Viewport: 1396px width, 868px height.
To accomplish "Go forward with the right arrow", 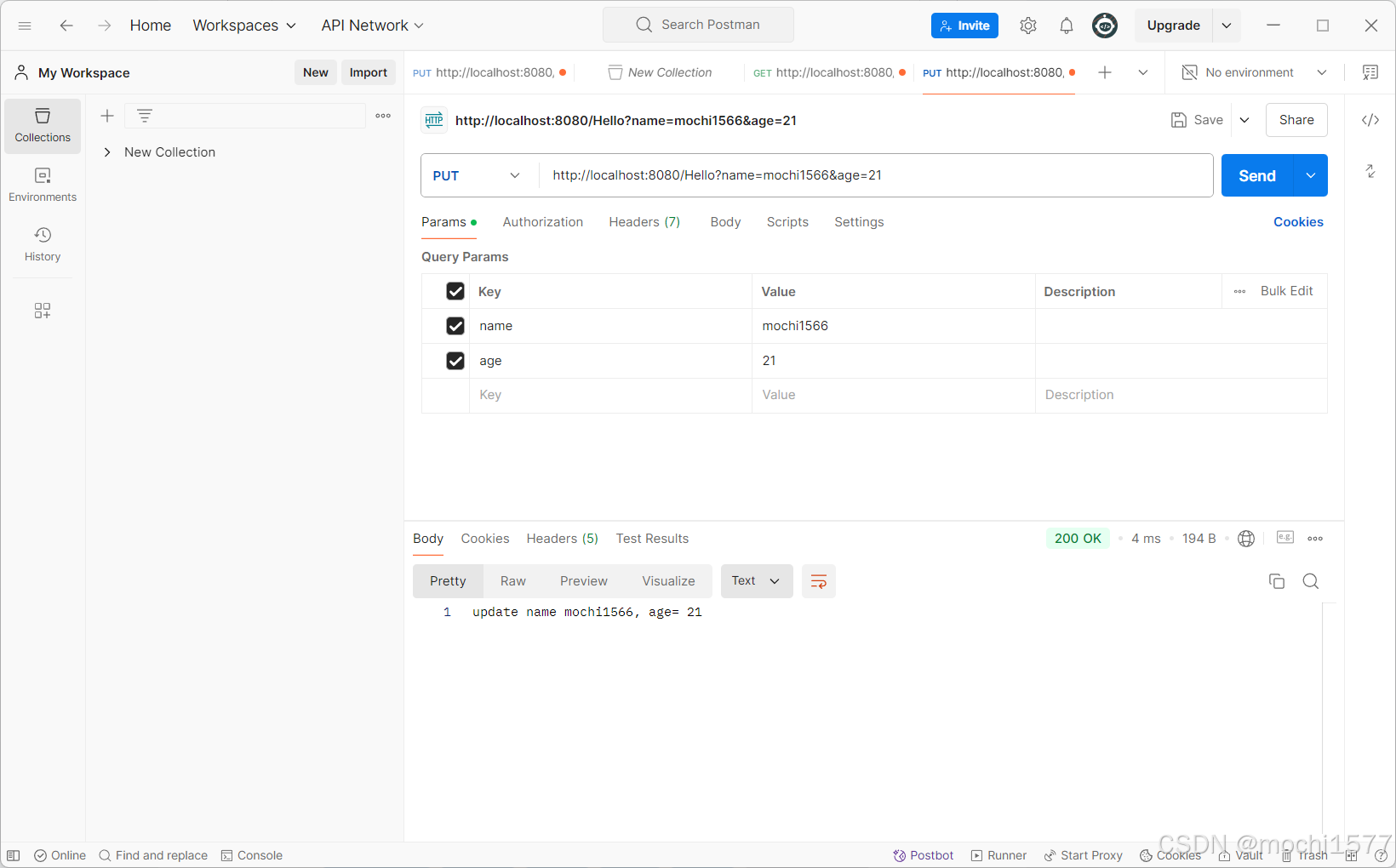I will [104, 26].
